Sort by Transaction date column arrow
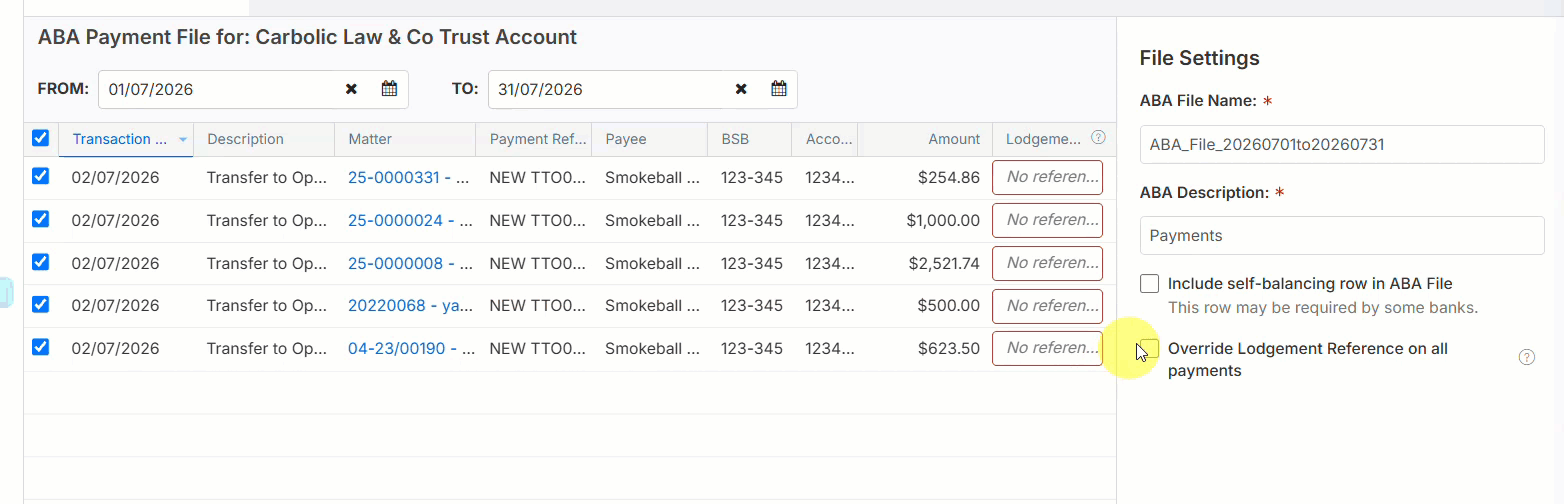Image resolution: width=1564 pixels, height=504 pixels. point(183,140)
